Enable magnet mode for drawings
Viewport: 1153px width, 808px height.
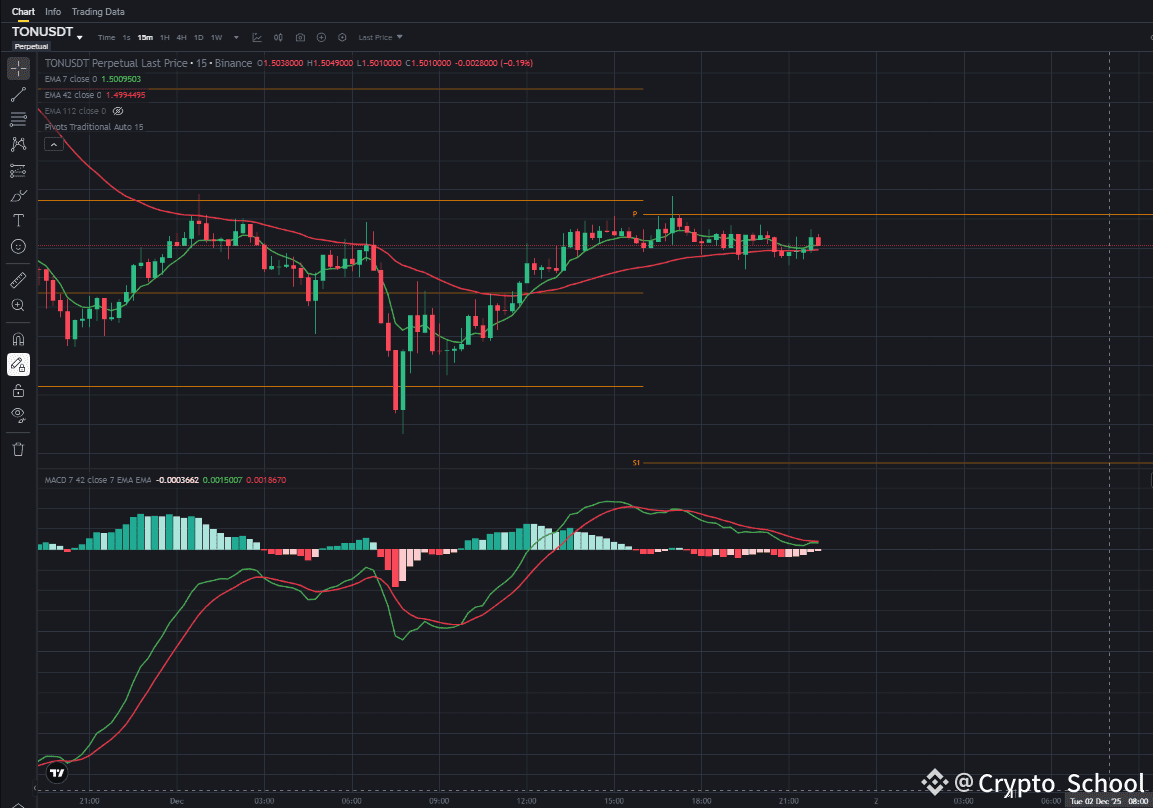pos(17,338)
